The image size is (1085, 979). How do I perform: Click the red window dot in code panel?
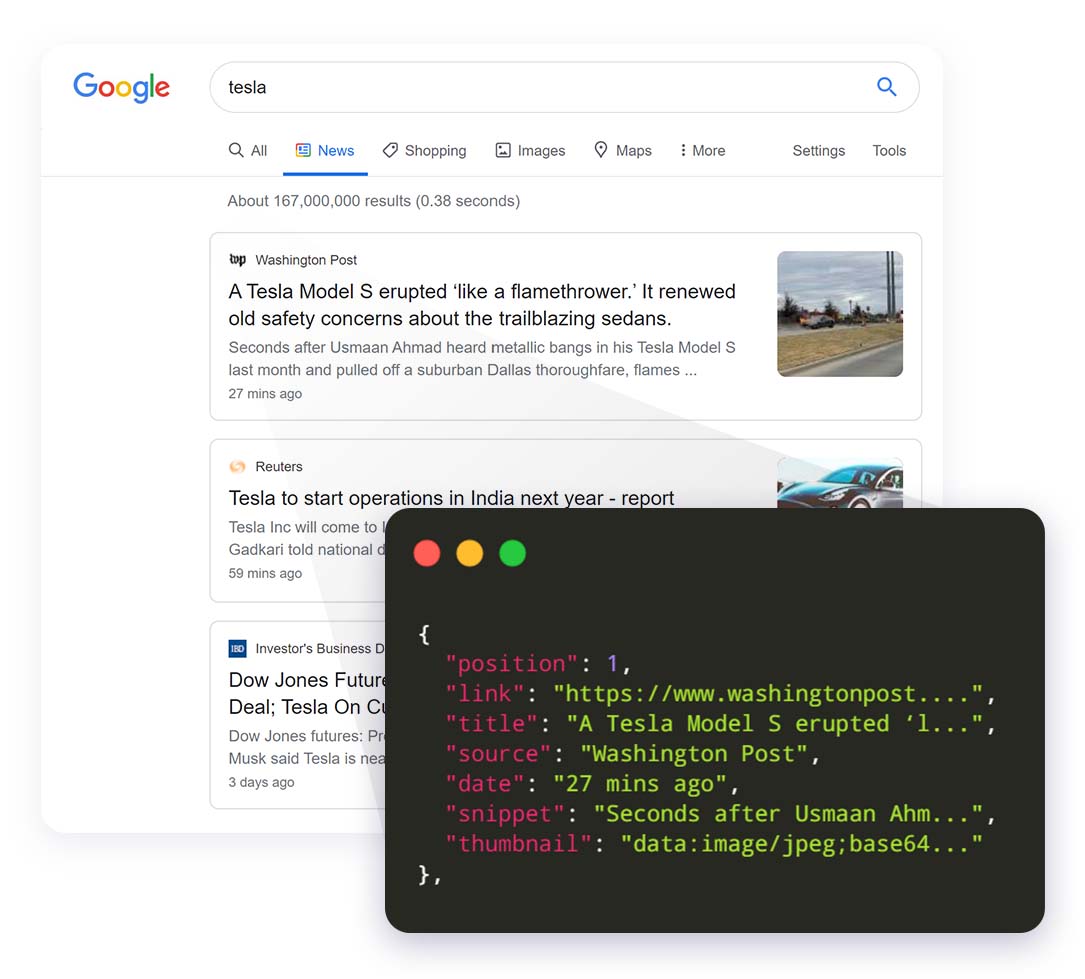(427, 553)
